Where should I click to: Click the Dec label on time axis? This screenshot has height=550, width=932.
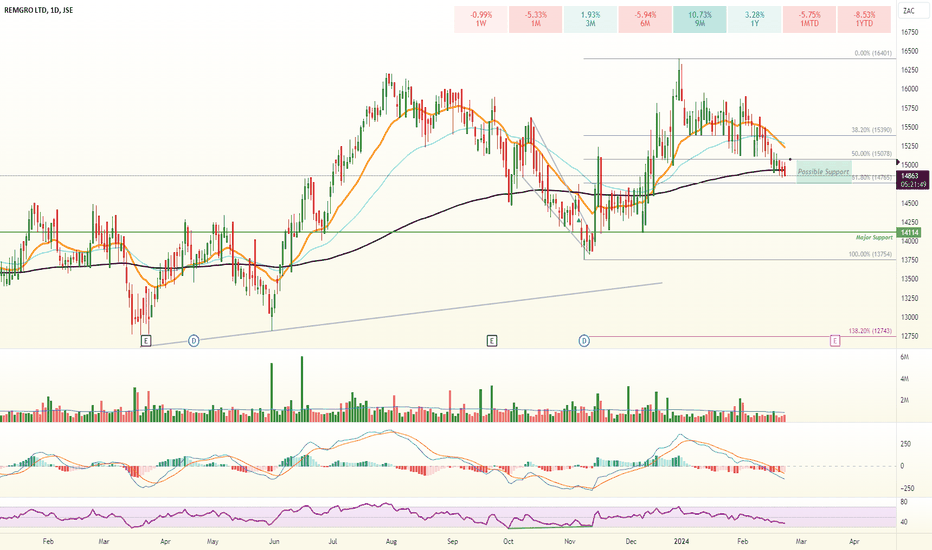click(631, 541)
